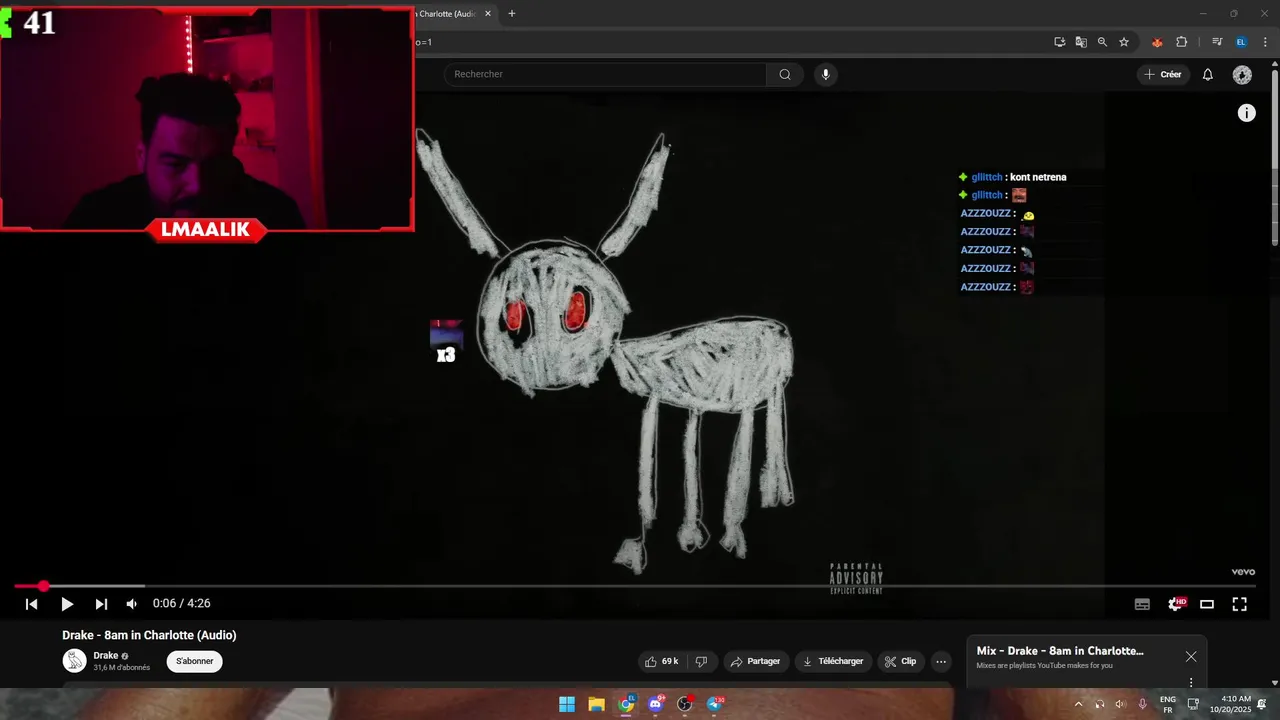Viewport: 1280px width, 720px height.
Task: Select the 8am in Charlotte browser tab
Action: click(447, 14)
